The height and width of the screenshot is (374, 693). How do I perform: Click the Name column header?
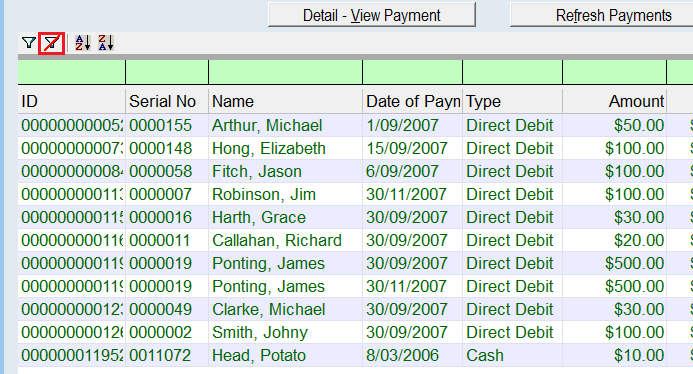pyautogui.click(x=286, y=101)
